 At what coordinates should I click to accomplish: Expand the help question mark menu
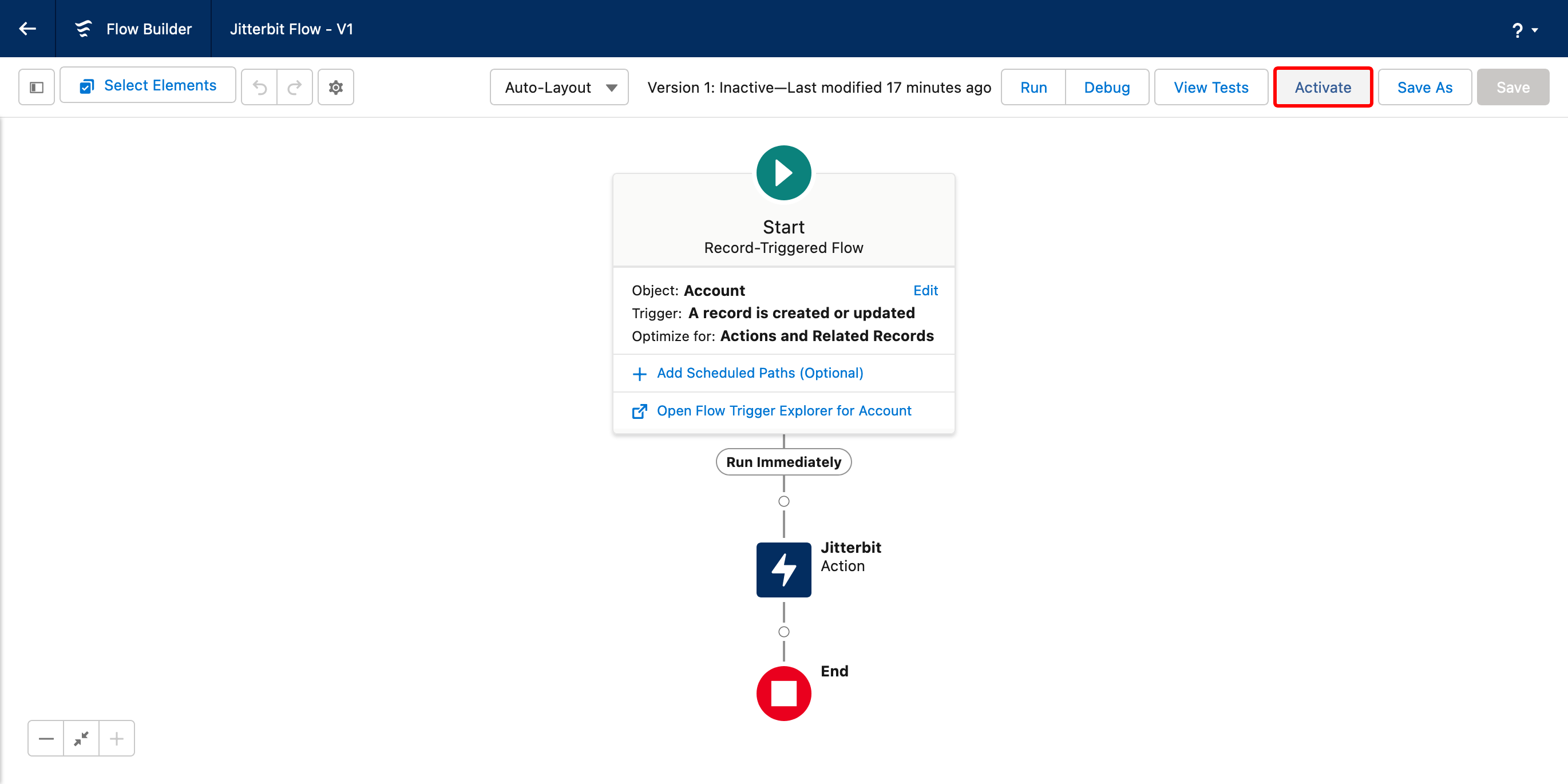coord(1524,30)
